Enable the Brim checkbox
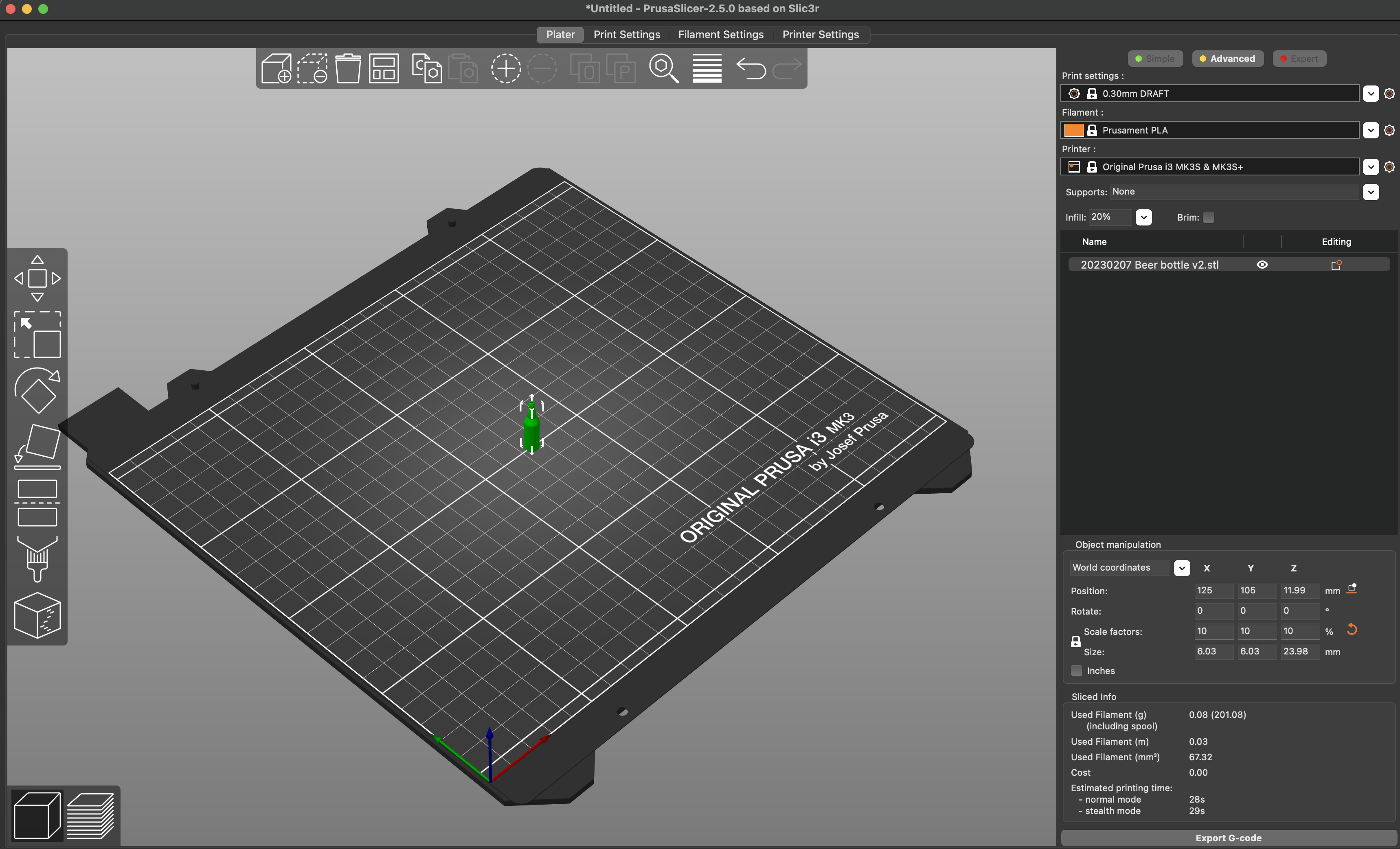 1209,217
